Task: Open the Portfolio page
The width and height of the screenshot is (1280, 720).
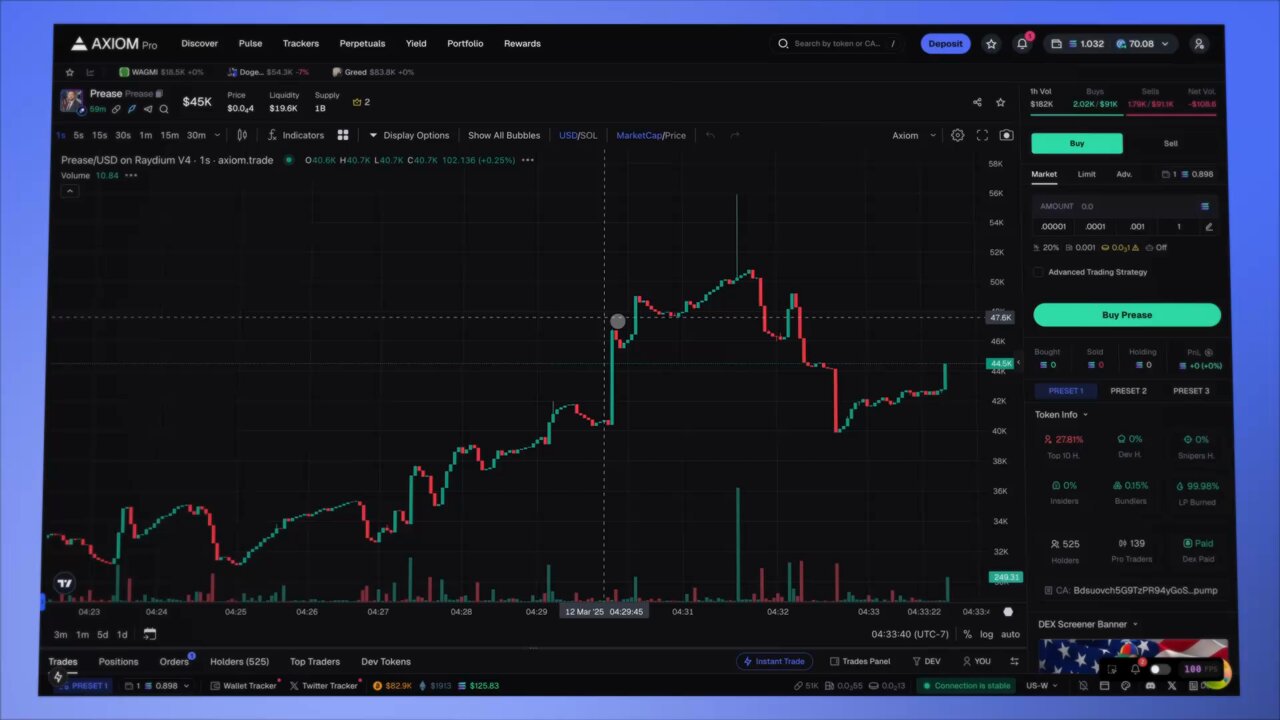Action: point(465,44)
